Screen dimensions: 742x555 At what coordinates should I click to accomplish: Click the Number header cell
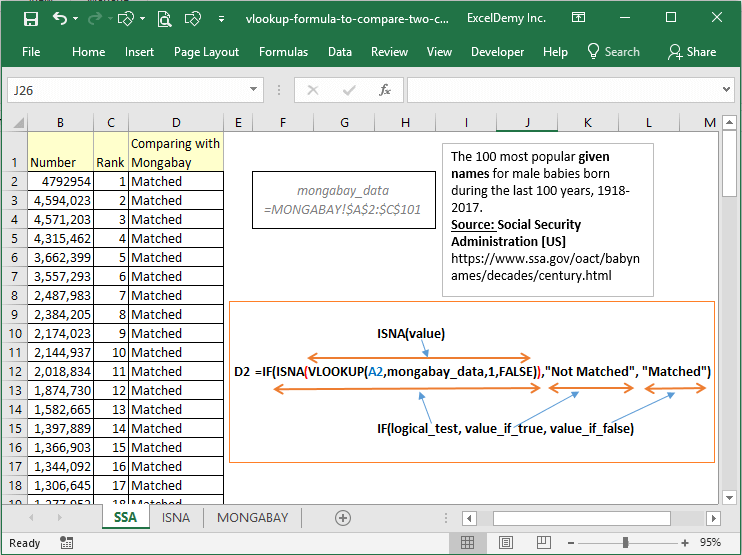coord(61,152)
